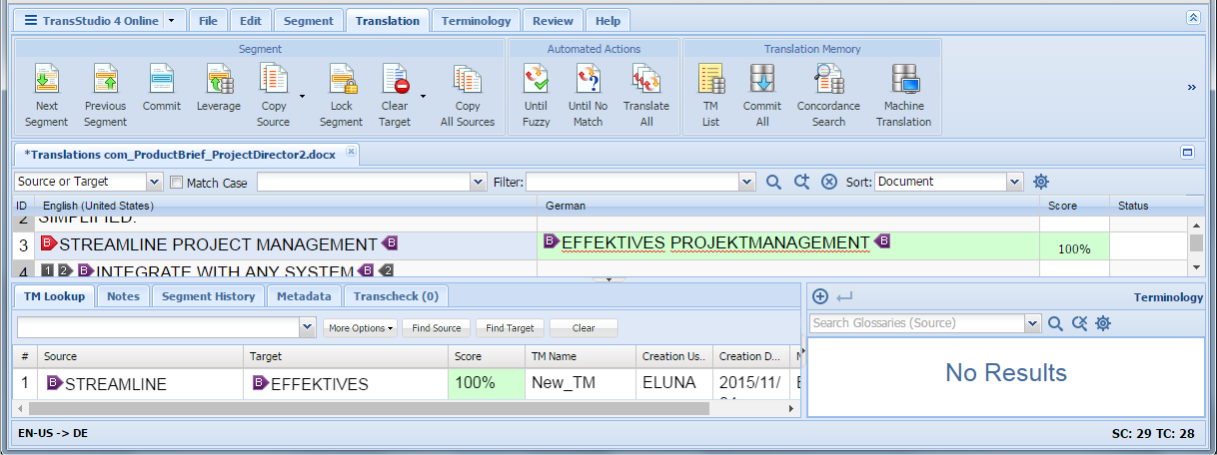1217x455 pixels.
Task: Open the Metadata tab
Action: (x=304, y=296)
